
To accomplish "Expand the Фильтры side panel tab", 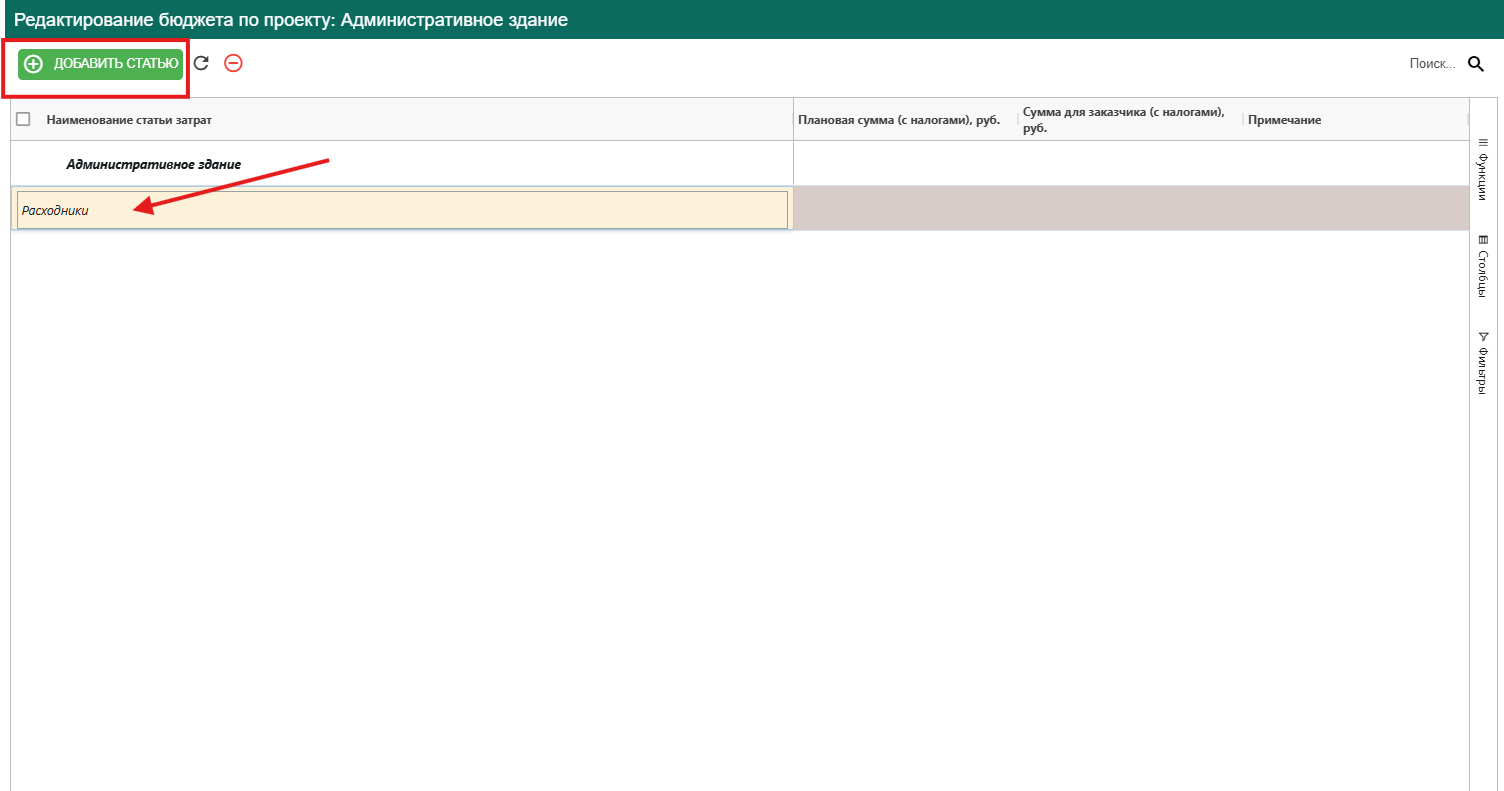I will [1483, 362].
